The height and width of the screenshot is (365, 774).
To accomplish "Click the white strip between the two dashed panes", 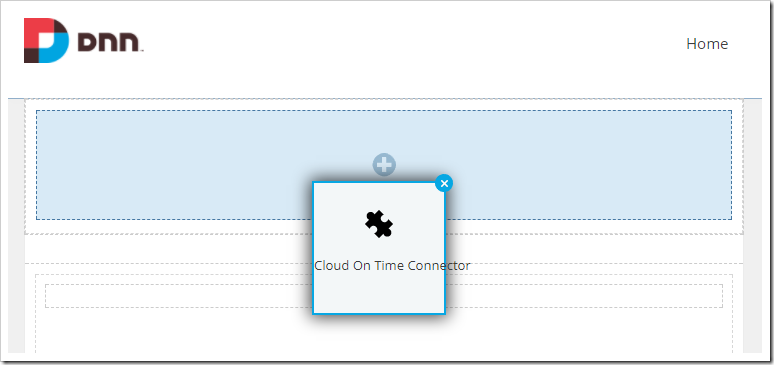I will [x=168, y=248].
